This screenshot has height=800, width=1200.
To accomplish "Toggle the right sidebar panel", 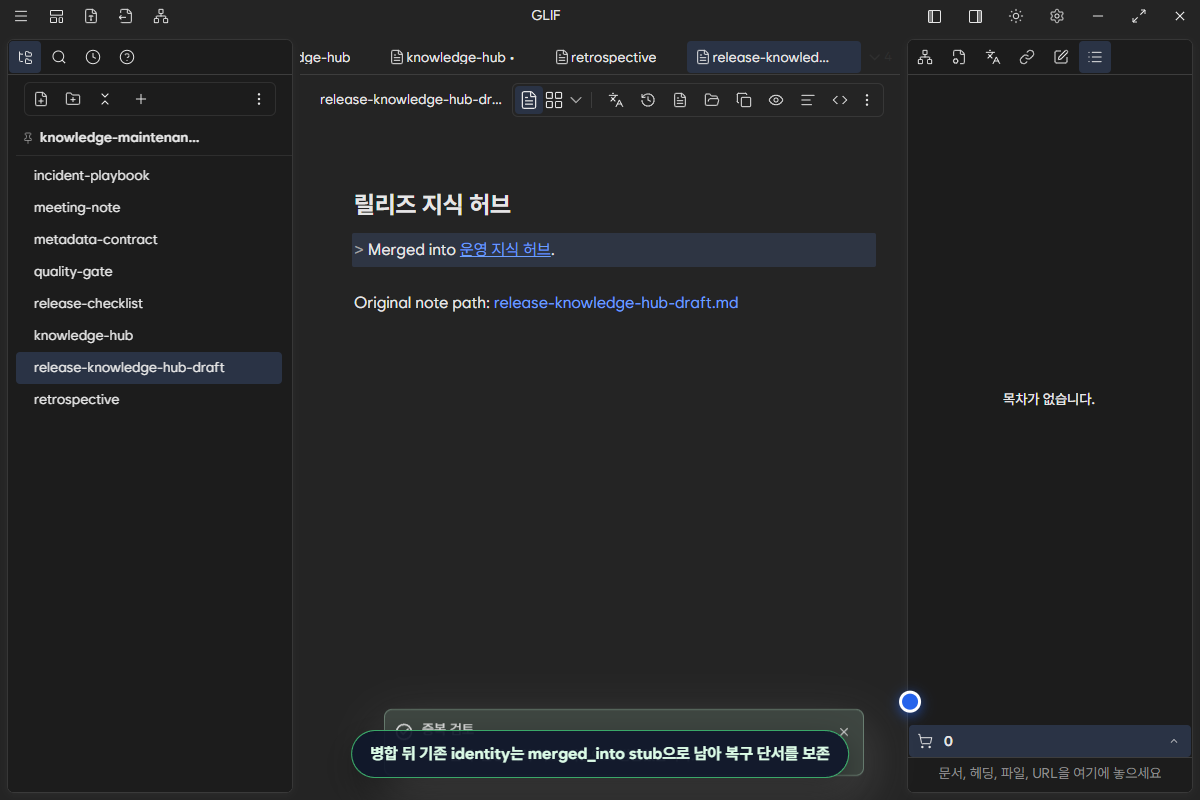I will coord(975,16).
